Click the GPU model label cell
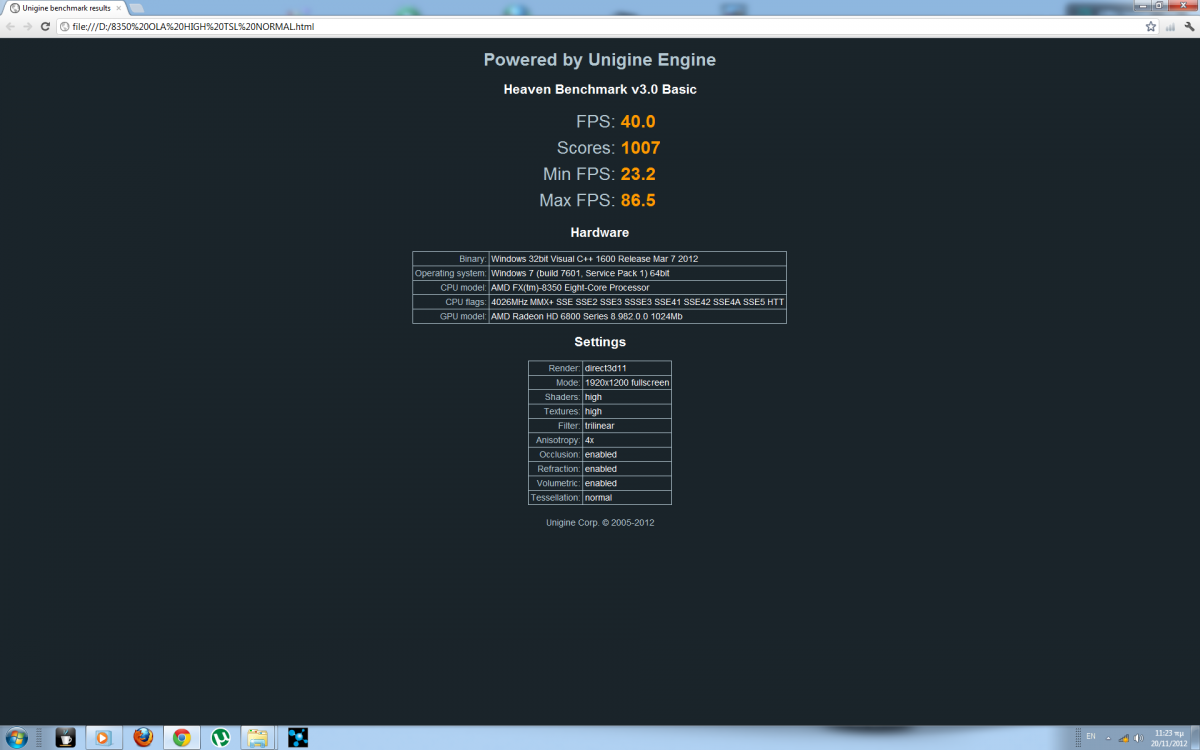1200x750 pixels. 451,316
